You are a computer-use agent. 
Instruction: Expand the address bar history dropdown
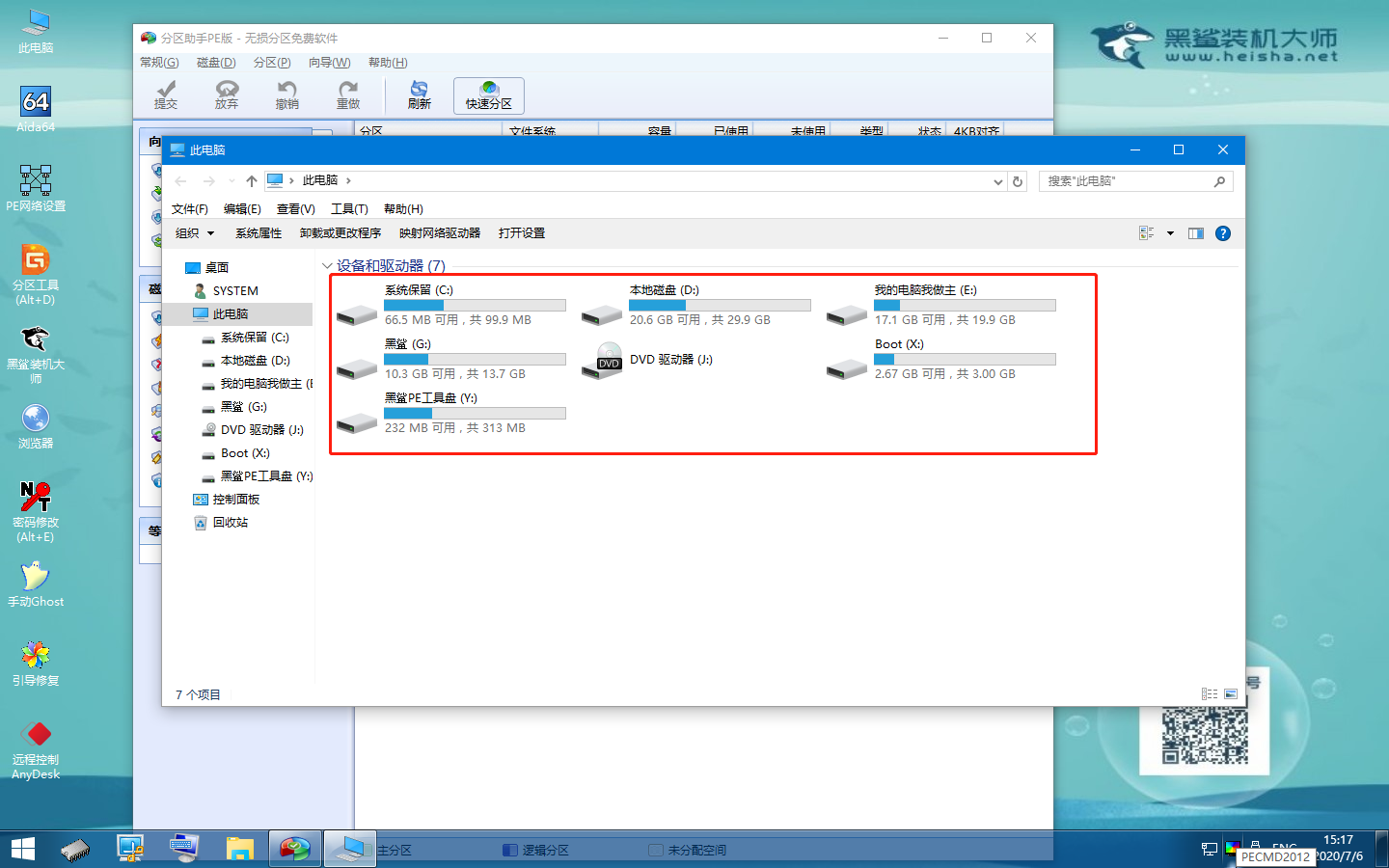(x=998, y=181)
